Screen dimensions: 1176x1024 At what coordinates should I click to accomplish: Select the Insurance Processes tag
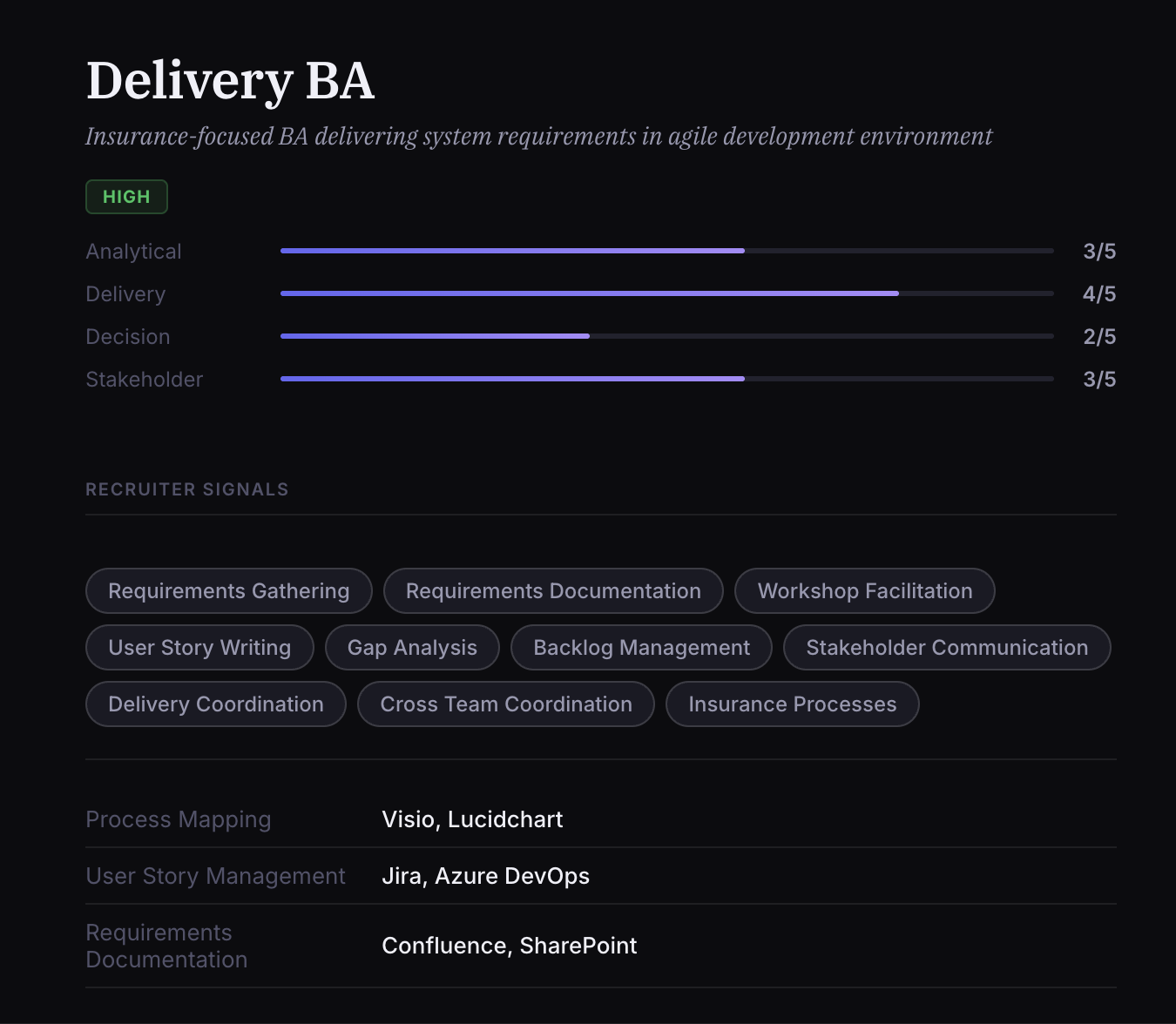click(792, 704)
